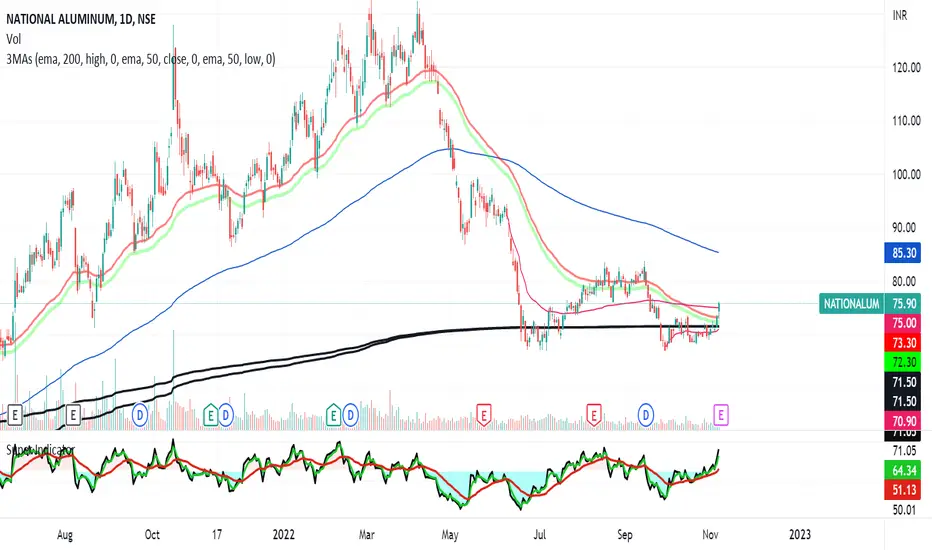
Task: Click the Sep label on time axis
Action: [x=625, y=535]
